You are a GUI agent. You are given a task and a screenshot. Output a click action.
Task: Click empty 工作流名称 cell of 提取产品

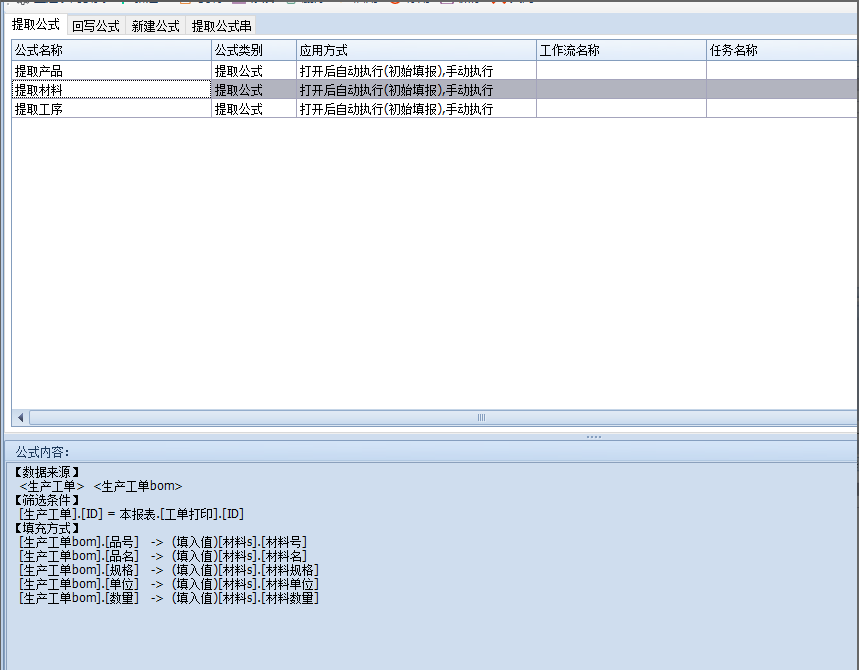[x=620, y=71]
